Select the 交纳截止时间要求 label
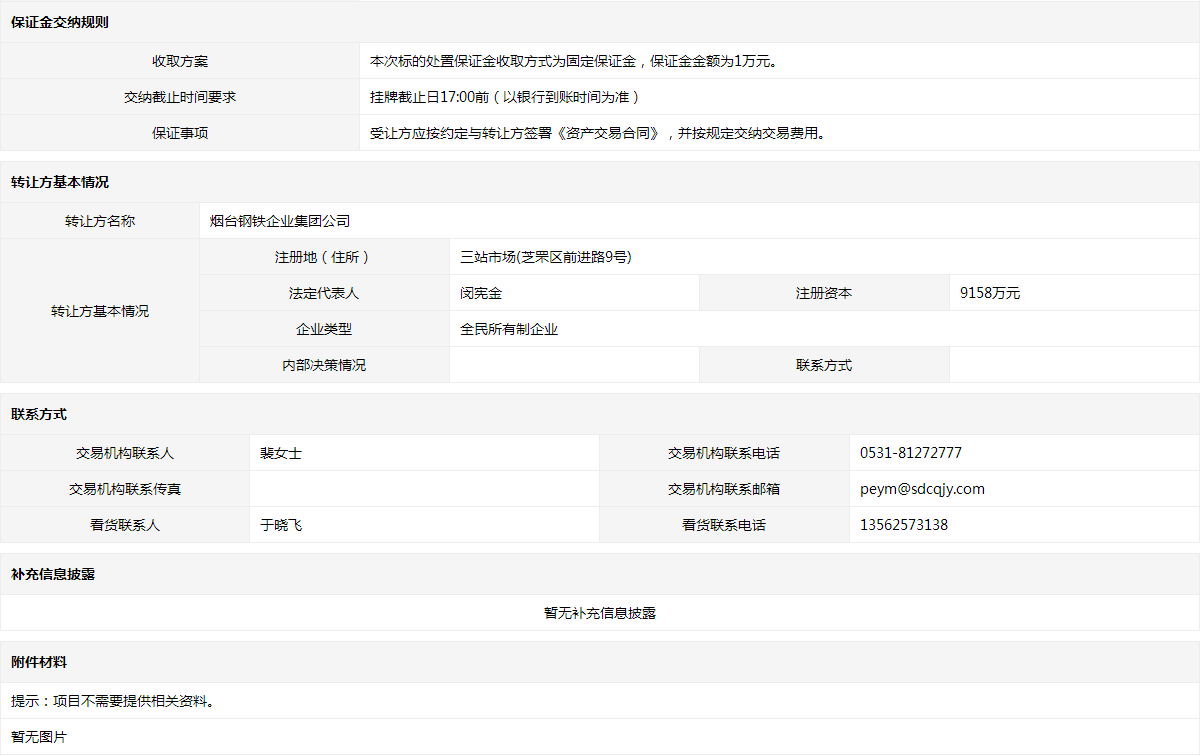 180,97
